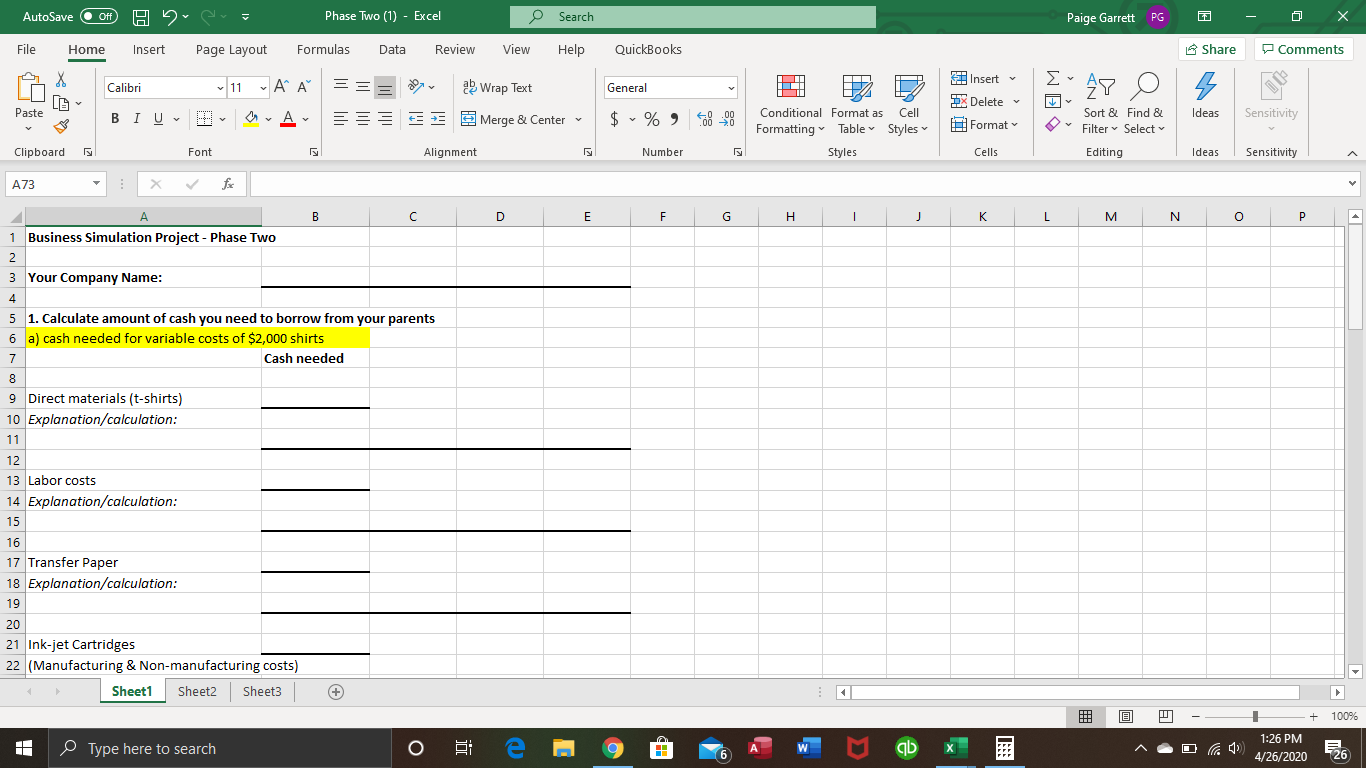Toggle AutoSave switch

[x=100, y=17]
